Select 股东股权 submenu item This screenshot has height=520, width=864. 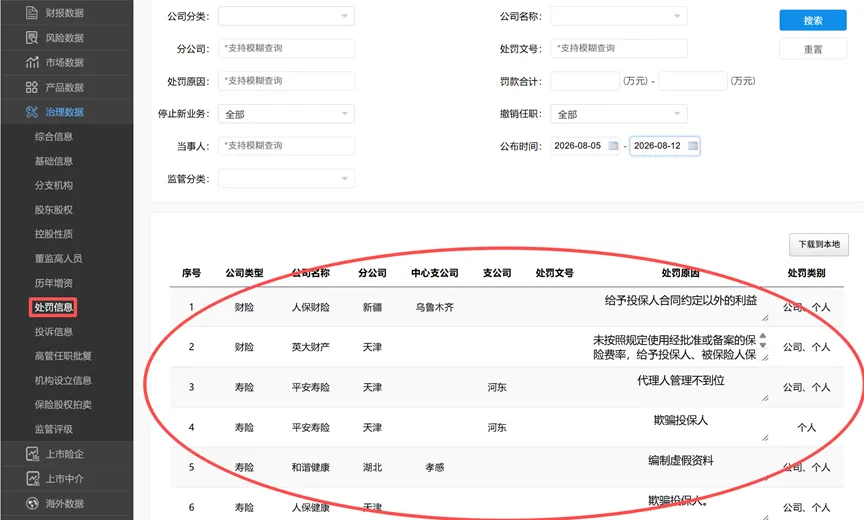pos(53,209)
